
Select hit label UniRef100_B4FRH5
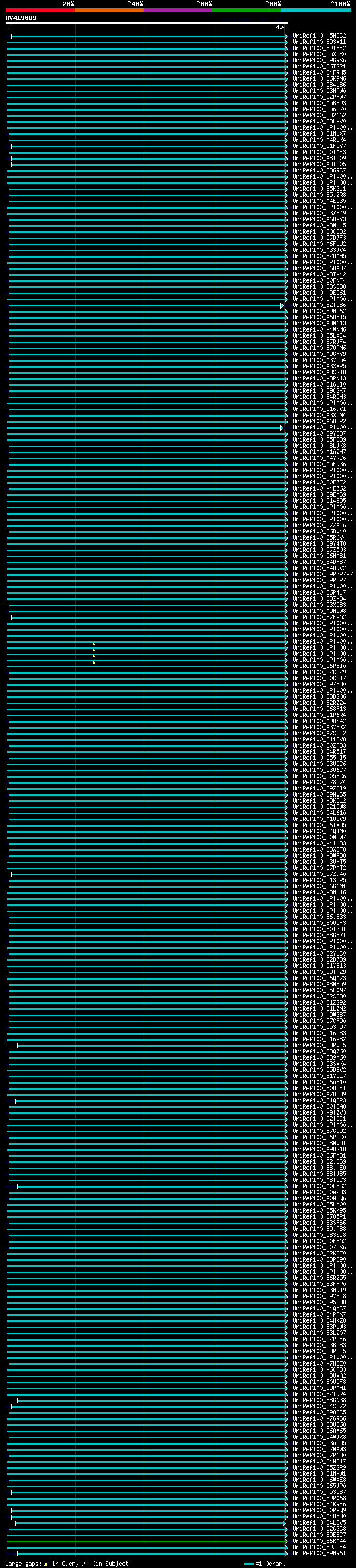click(319, 72)
